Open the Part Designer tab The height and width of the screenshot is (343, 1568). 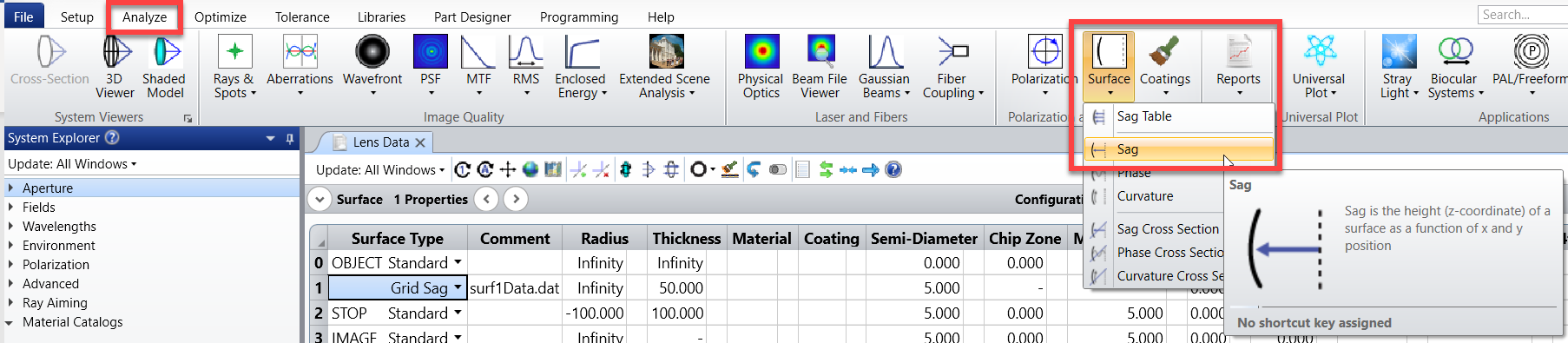pos(472,16)
